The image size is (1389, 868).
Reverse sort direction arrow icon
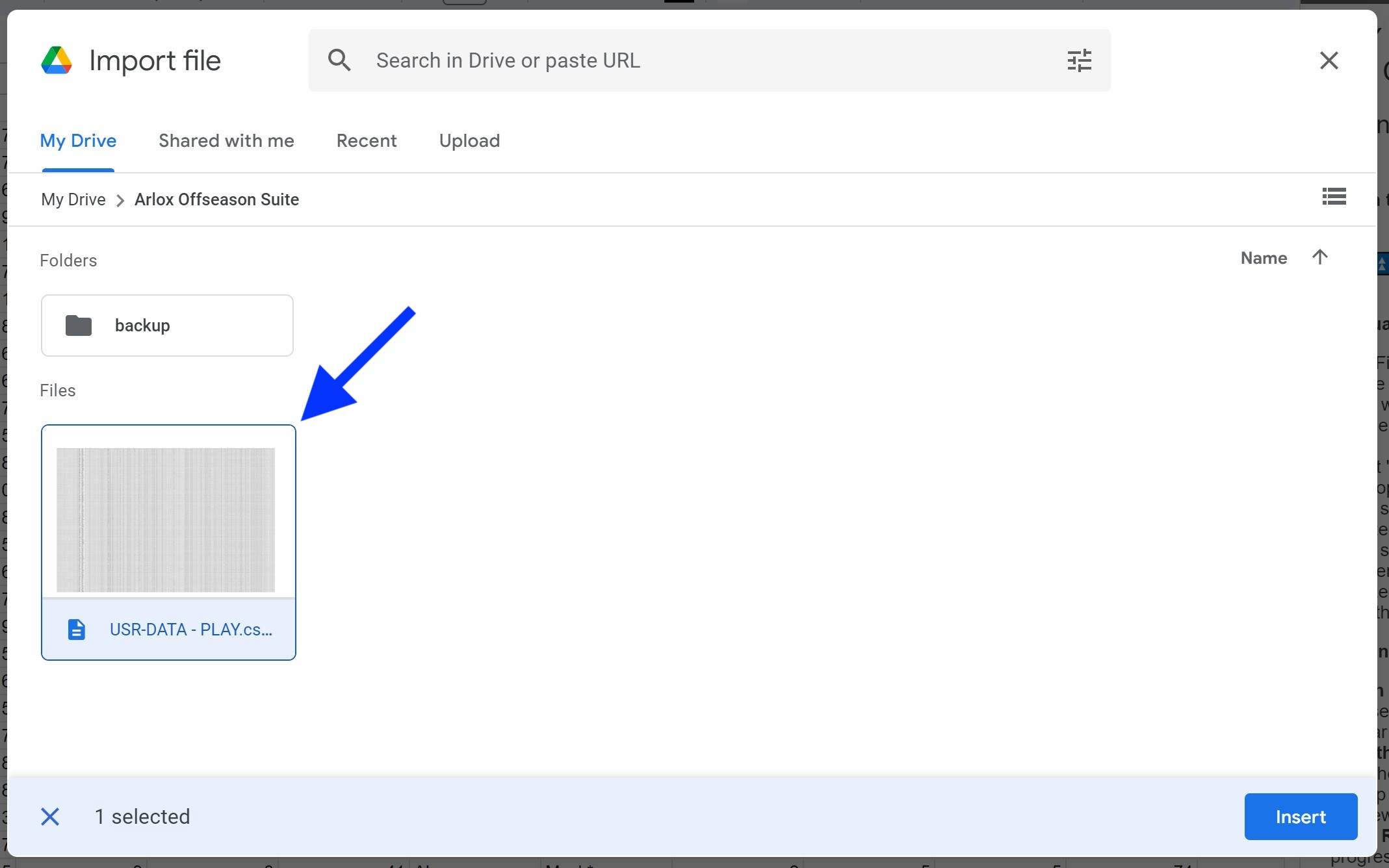point(1319,257)
